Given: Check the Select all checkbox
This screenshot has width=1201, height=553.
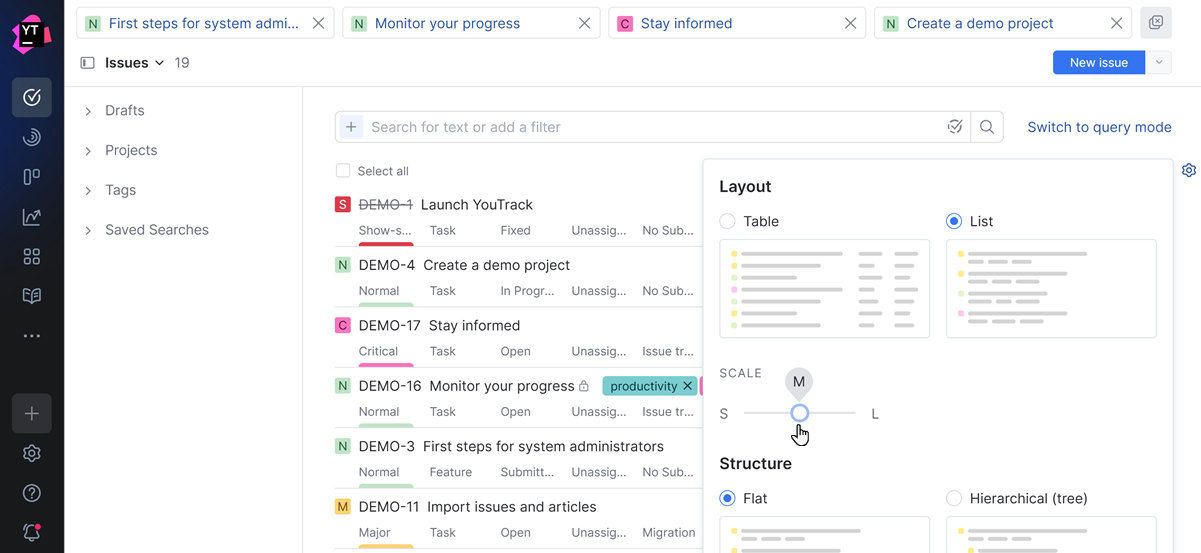Looking at the screenshot, I should [343, 171].
